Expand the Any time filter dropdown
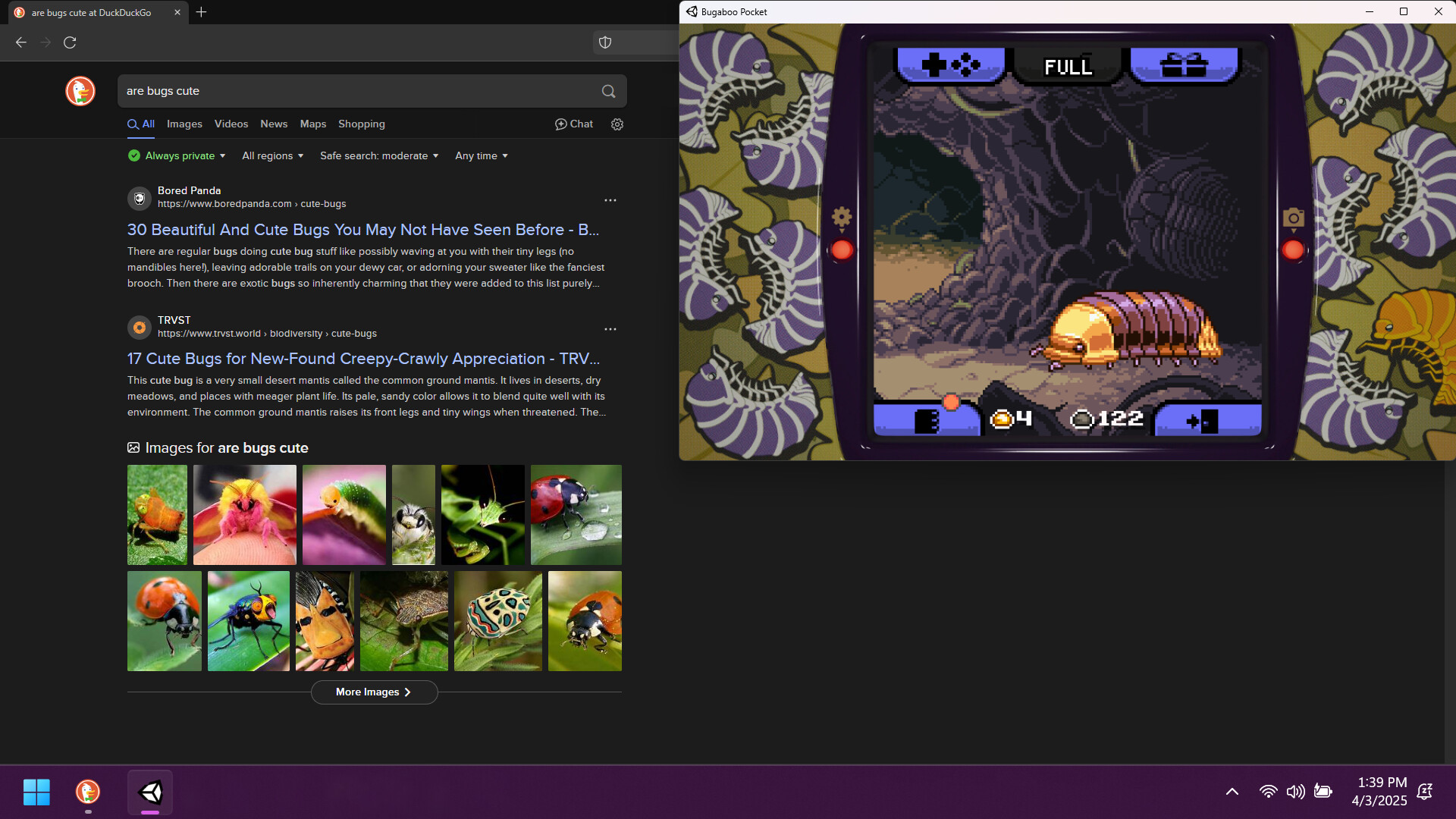Image resolution: width=1456 pixels, height=819 pixels. pos(481,155)
